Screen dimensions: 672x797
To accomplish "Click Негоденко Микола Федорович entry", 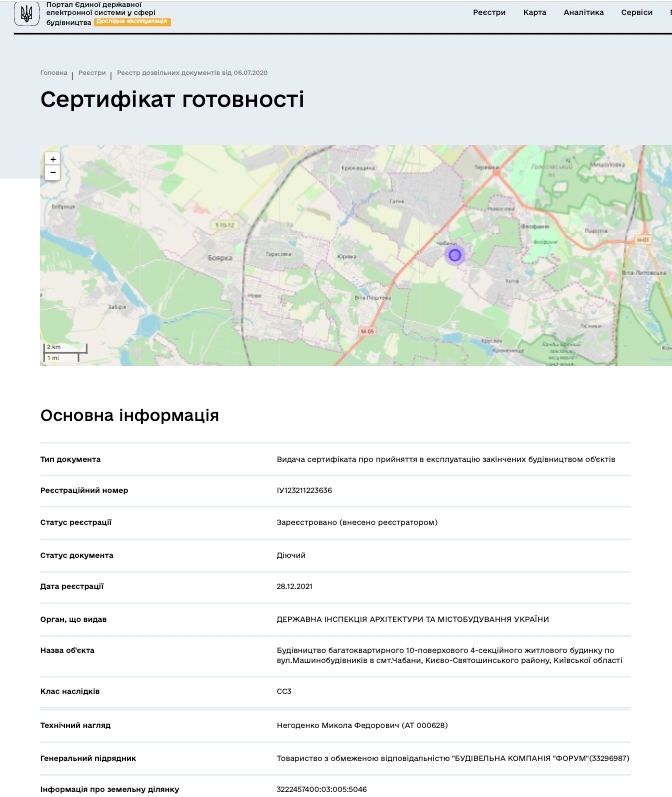I will [362, 725].
